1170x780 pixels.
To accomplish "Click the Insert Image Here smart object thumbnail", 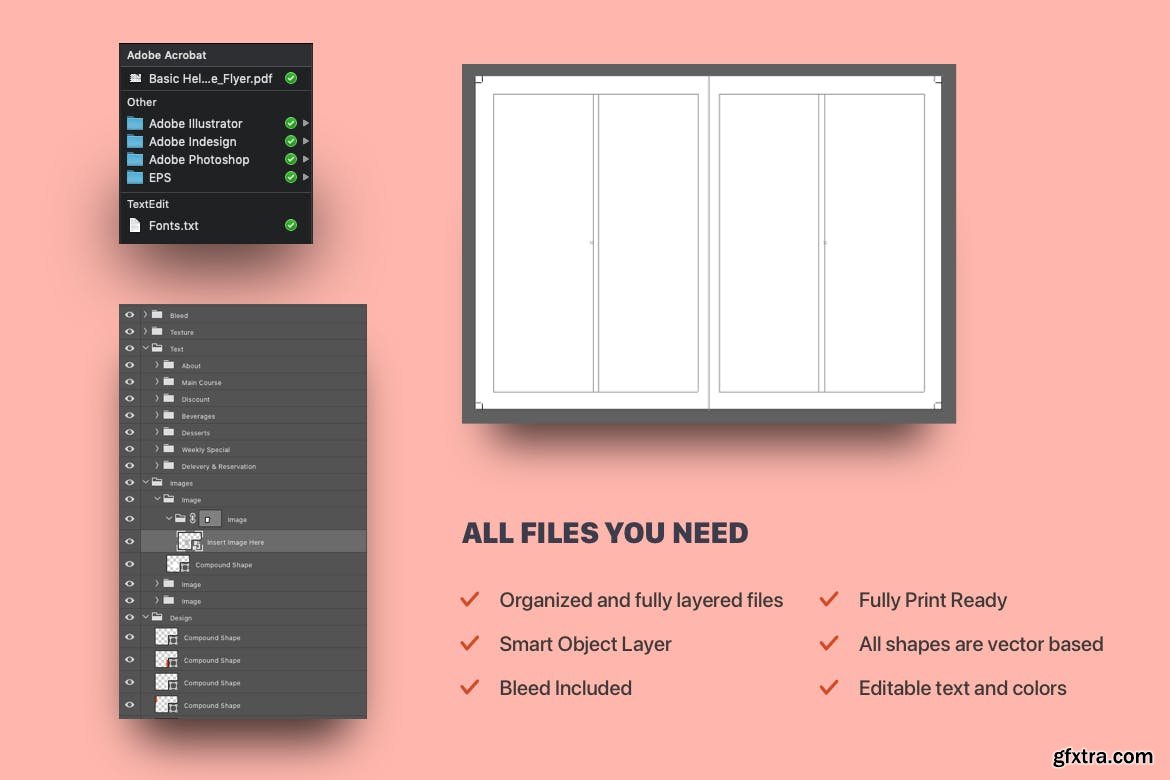I will pyautogui.click(x=189, y=541).
